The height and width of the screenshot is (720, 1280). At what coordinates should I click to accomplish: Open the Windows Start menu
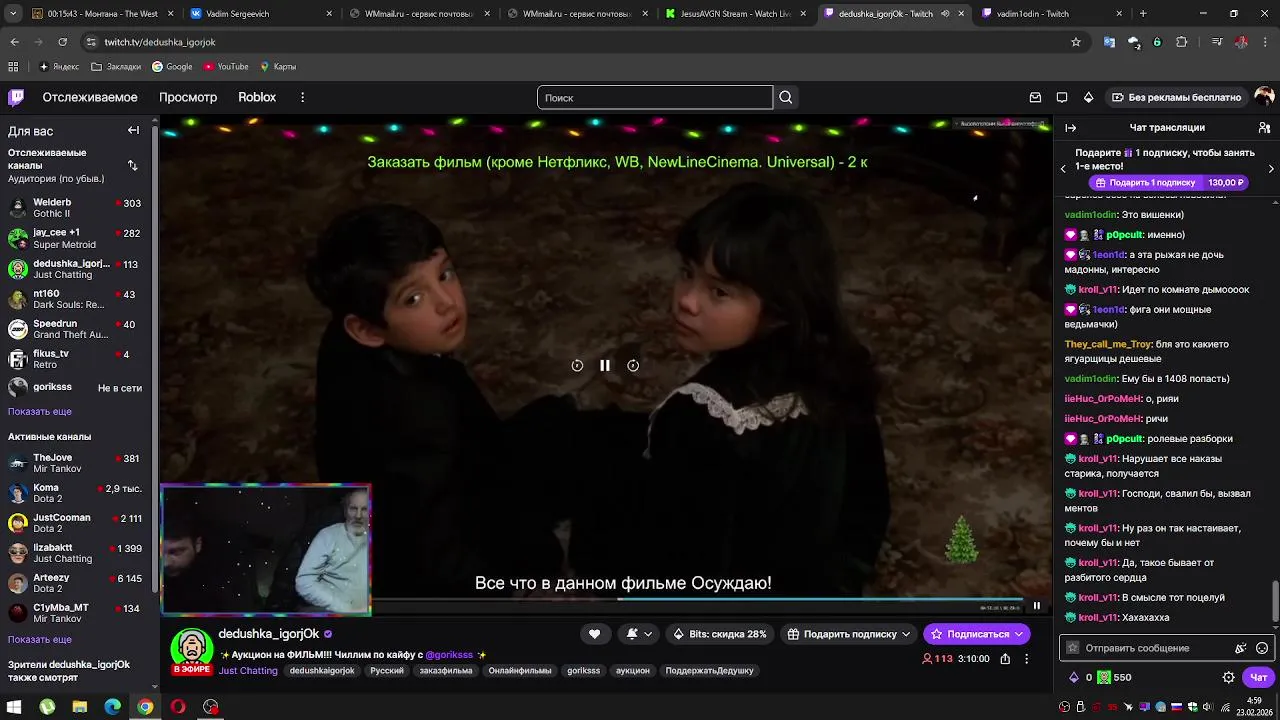tap(14, 706)
